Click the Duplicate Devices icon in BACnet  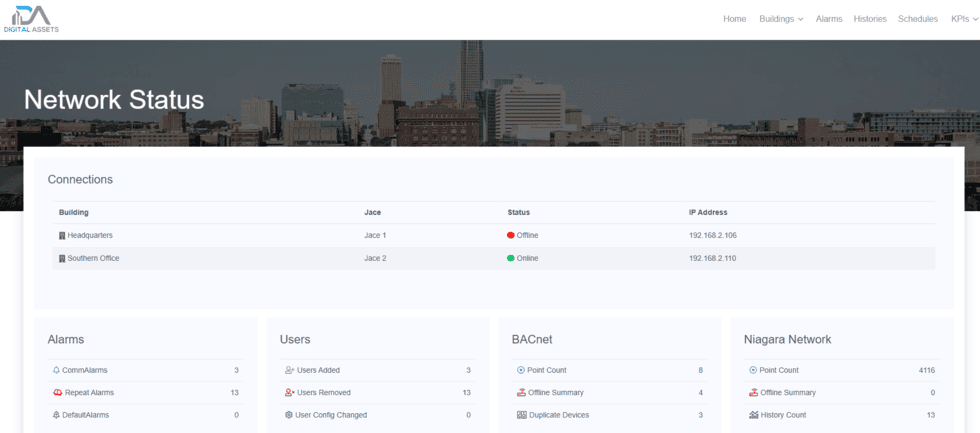[521, 415]
